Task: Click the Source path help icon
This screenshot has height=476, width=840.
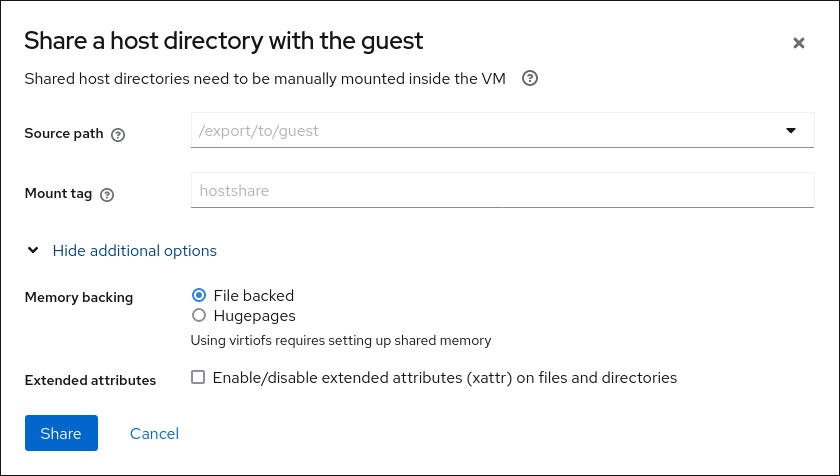Action: tap(118, 134)
